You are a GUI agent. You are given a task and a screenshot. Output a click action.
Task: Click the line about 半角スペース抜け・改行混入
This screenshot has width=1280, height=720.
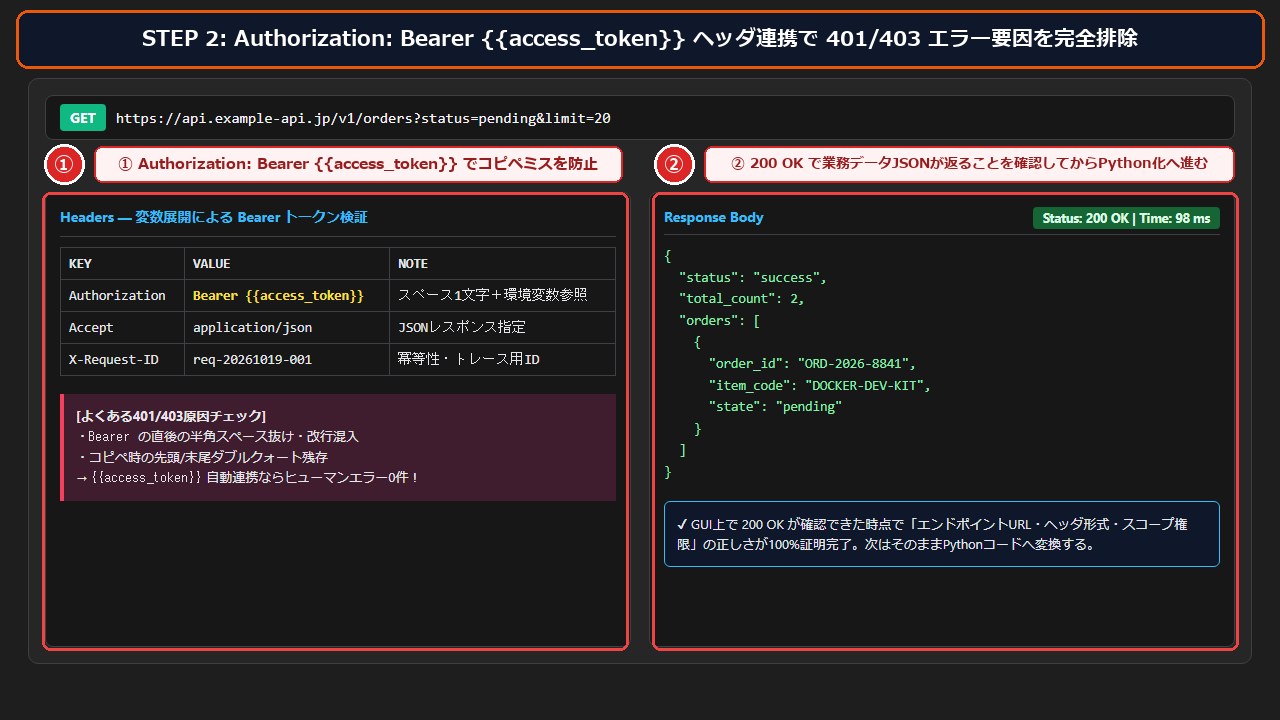coord(217,437)
